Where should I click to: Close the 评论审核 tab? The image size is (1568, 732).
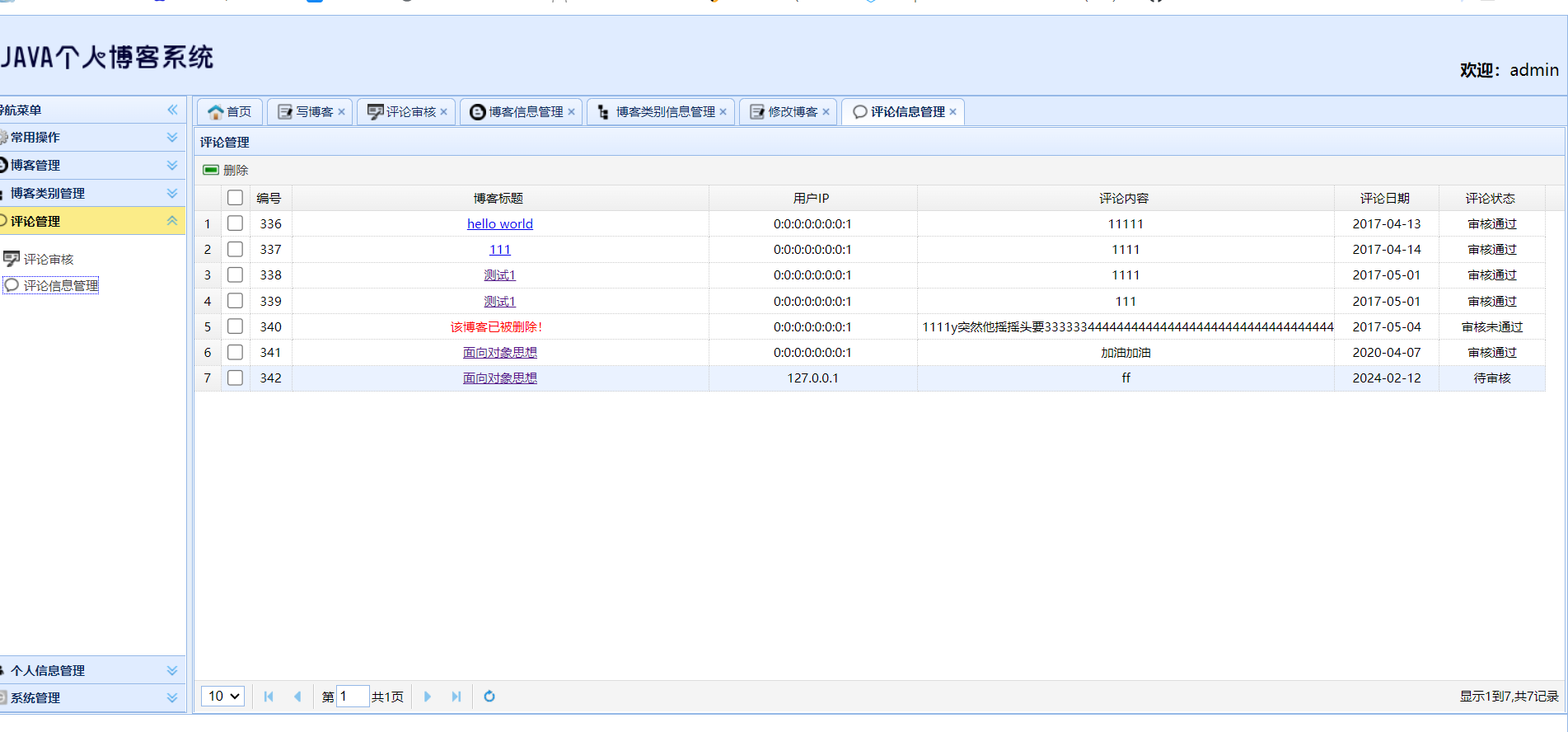[x=444, y=112]
